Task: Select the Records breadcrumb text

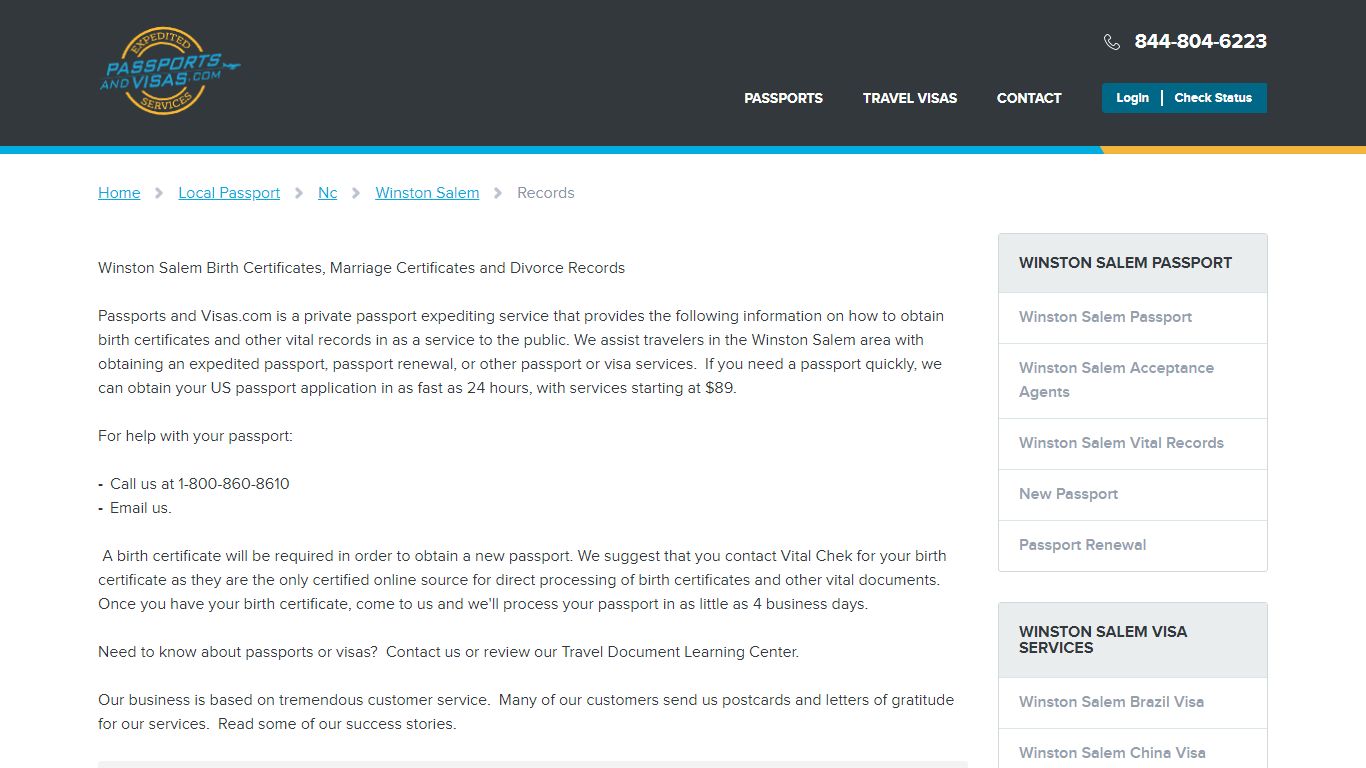Action: 546,193
